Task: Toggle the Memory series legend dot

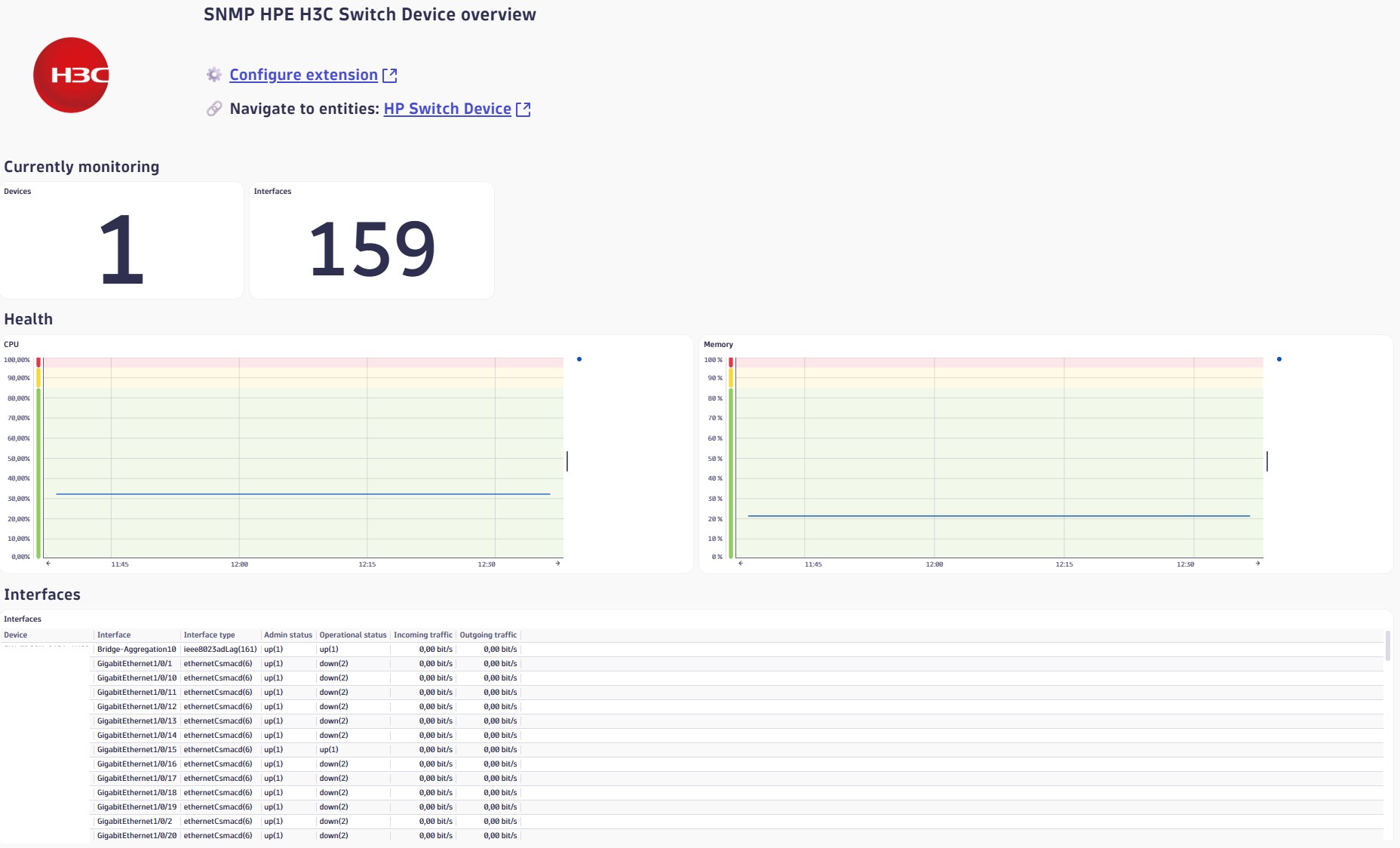Action: click(1279, 359)
